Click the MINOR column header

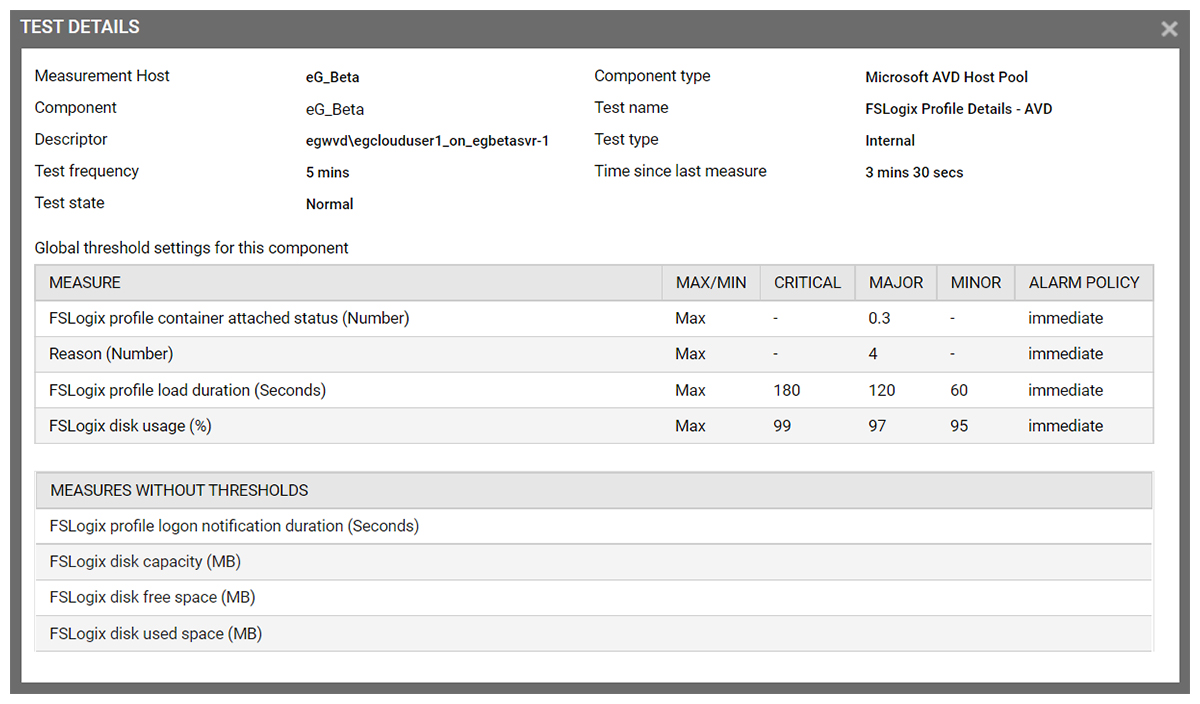click(976, 283)
